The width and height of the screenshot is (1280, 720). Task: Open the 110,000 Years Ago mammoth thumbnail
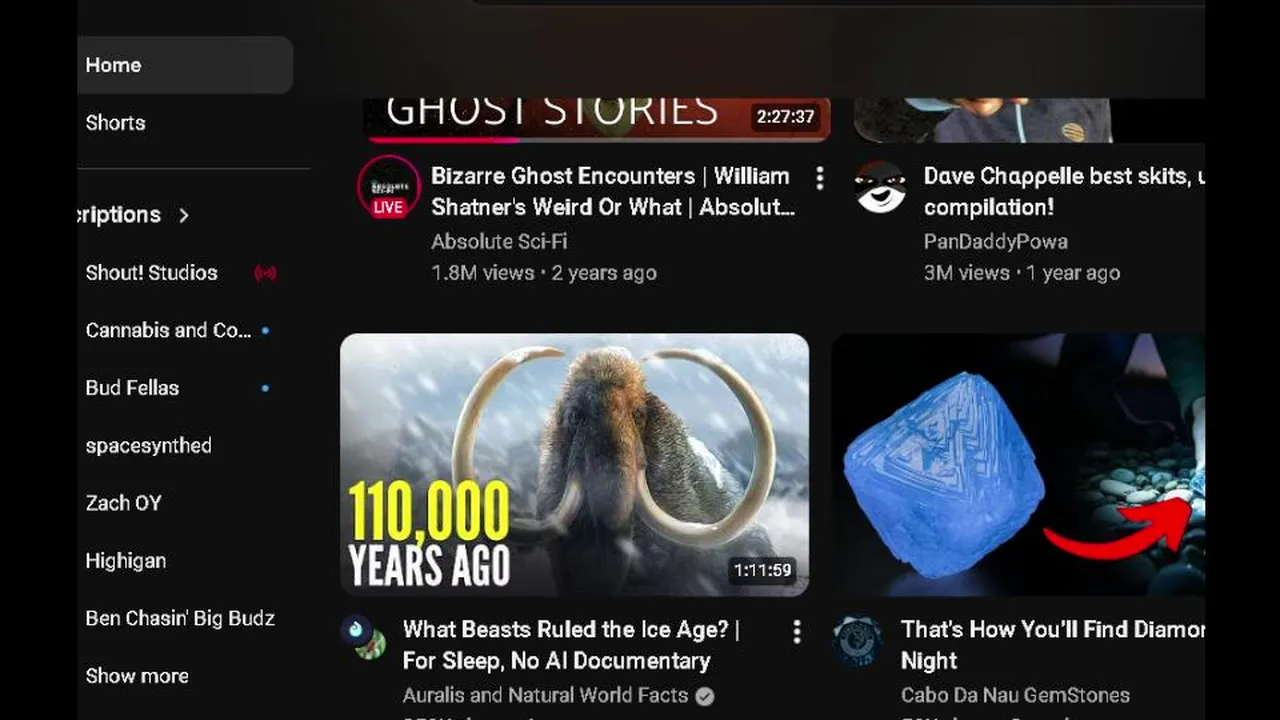click(x=574, y=465)
